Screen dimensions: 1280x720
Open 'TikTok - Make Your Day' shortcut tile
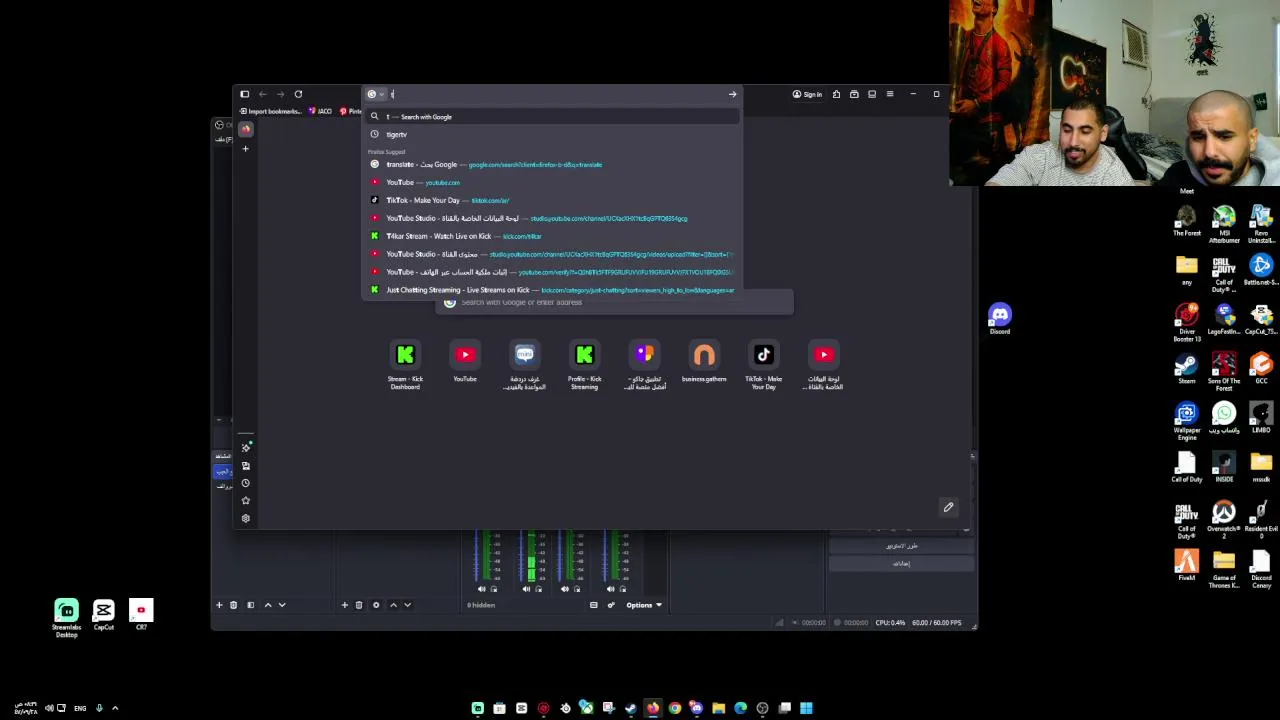point(764,365)
